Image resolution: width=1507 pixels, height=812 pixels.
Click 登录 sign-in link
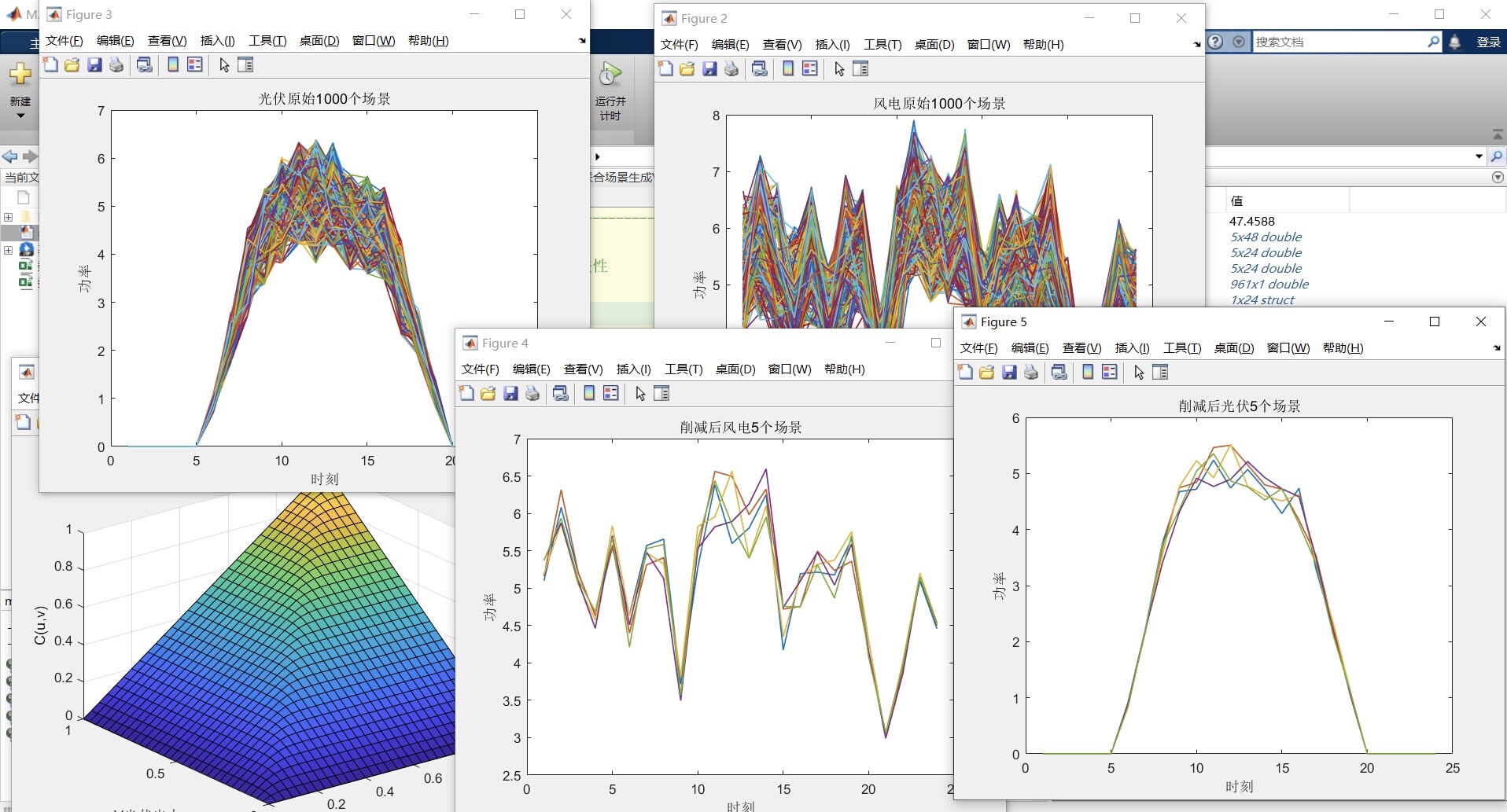tap(1488, 42)
